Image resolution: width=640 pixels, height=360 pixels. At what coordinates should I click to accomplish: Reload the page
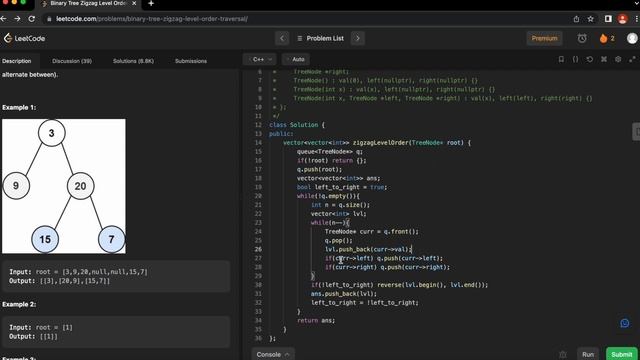31,19
